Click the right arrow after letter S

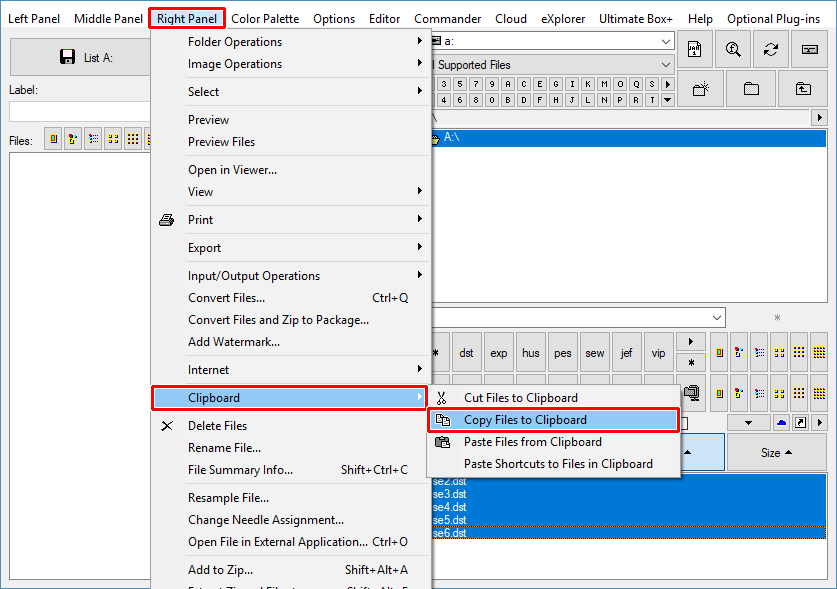tap(667, 84)
